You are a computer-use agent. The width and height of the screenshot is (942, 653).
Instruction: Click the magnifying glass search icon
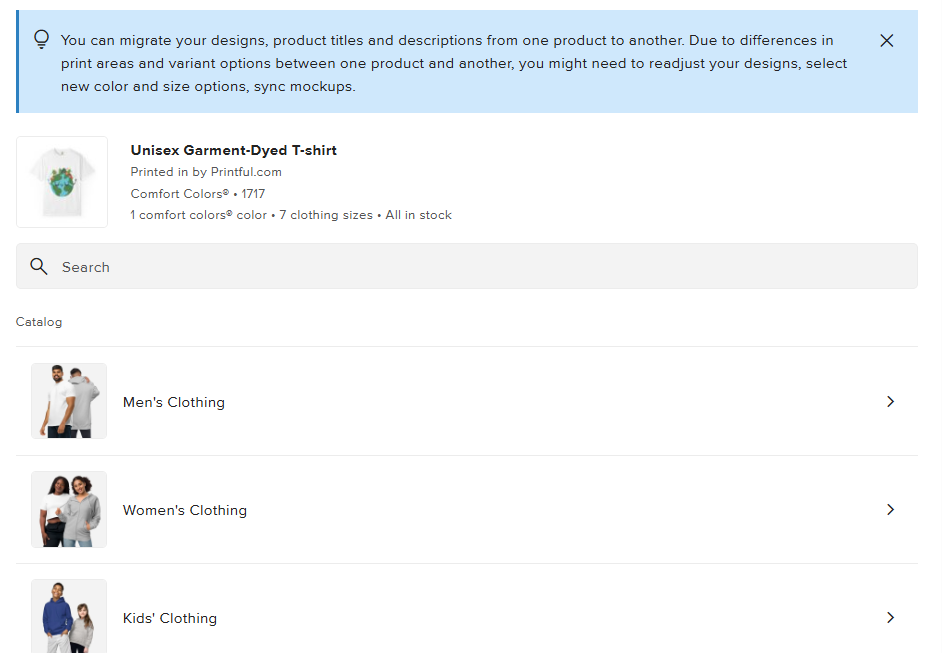pyautogui.click(x=38, y=266)
